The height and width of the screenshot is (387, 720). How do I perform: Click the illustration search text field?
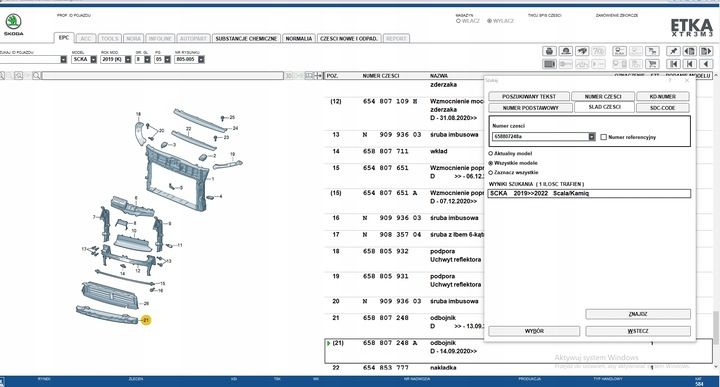tap(163, 75)
